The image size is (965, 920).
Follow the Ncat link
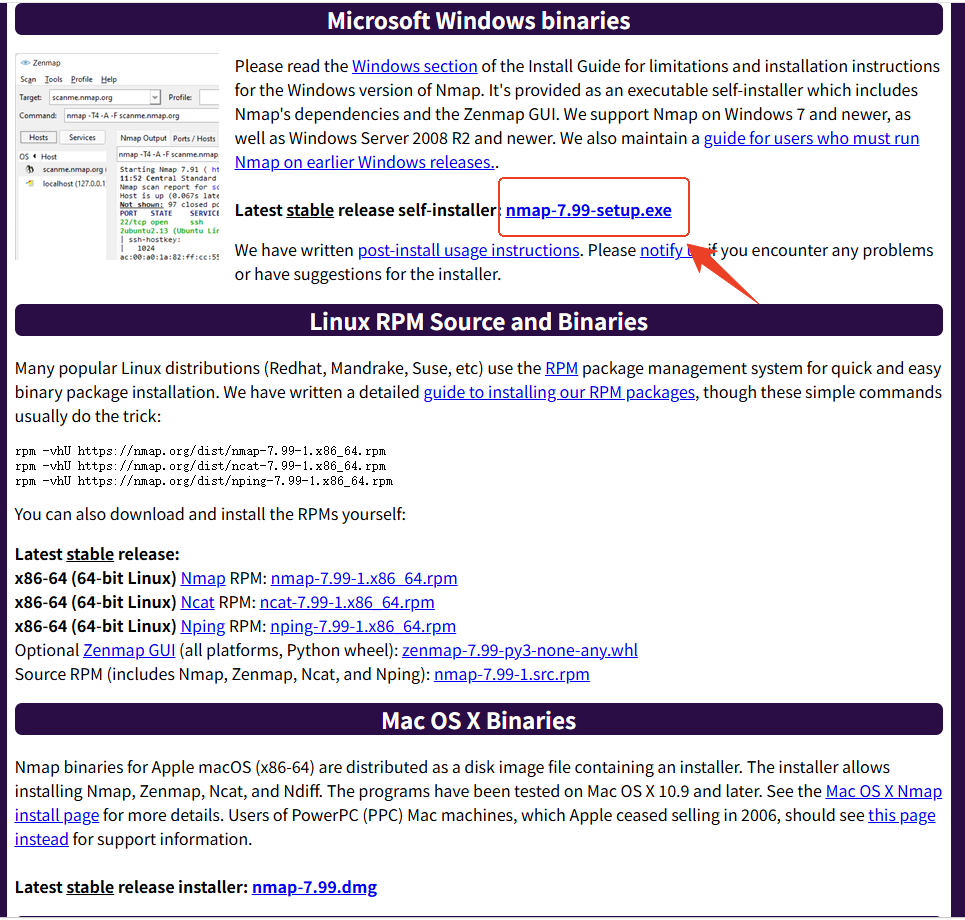[x=198, y=602]
